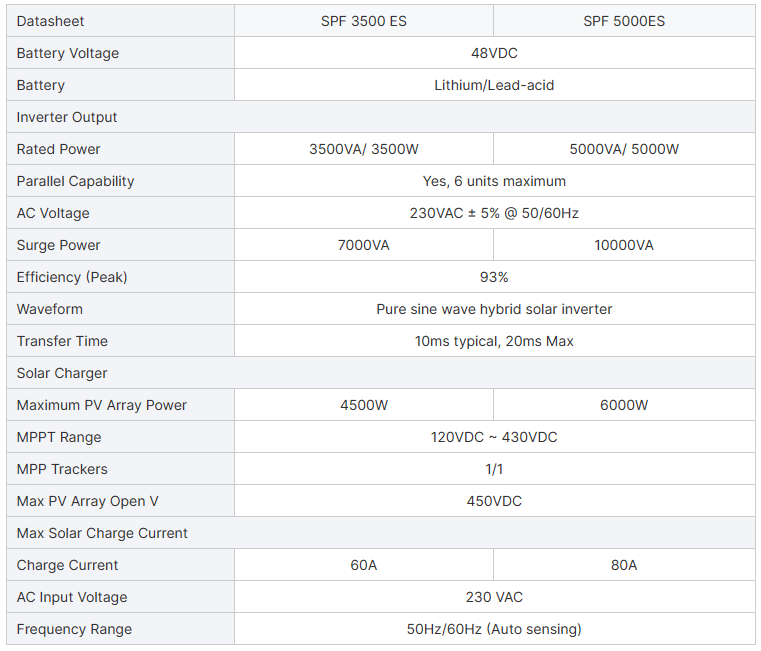Screen dimensions: 761x651
Task: Click the Parallel Capability row label
Action: (75, 181)
